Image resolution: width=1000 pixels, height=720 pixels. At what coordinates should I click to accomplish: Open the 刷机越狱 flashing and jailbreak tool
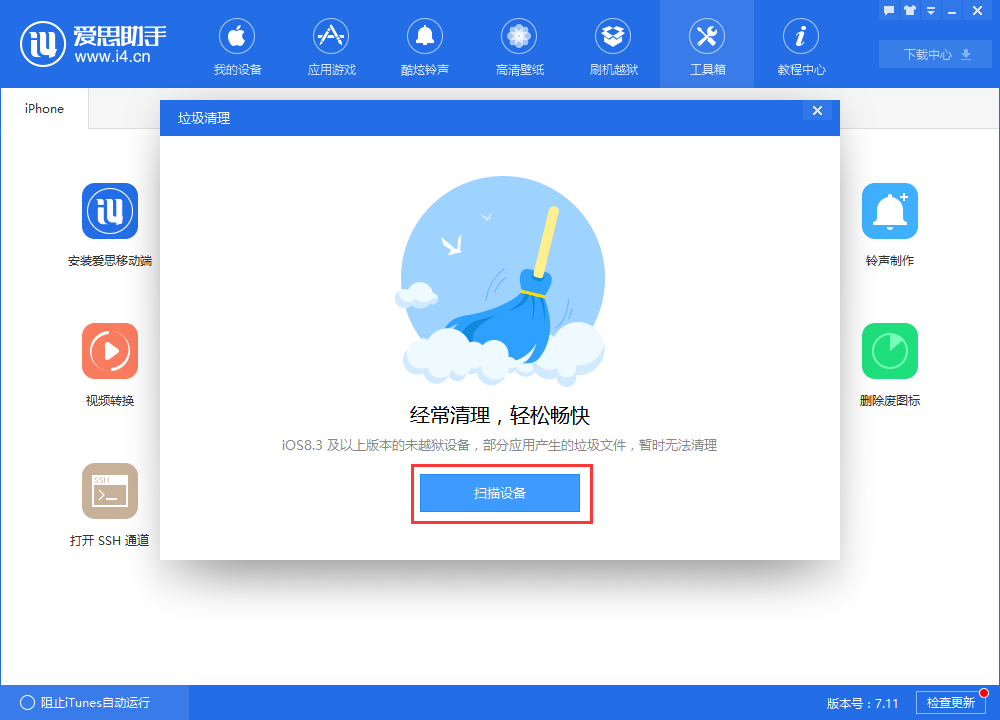pos(613,45)
